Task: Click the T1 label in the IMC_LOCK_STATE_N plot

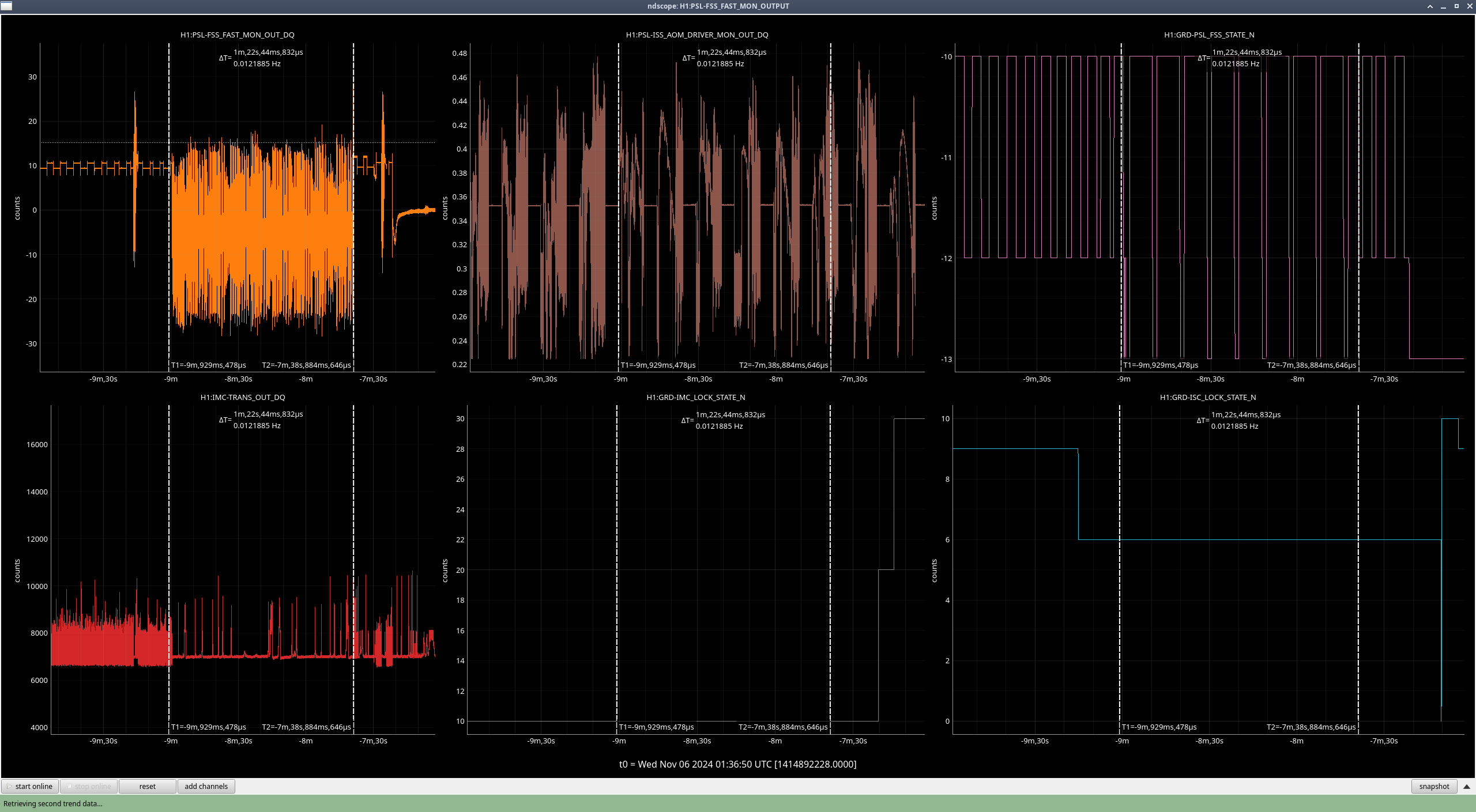Action: tap(657, 727)
